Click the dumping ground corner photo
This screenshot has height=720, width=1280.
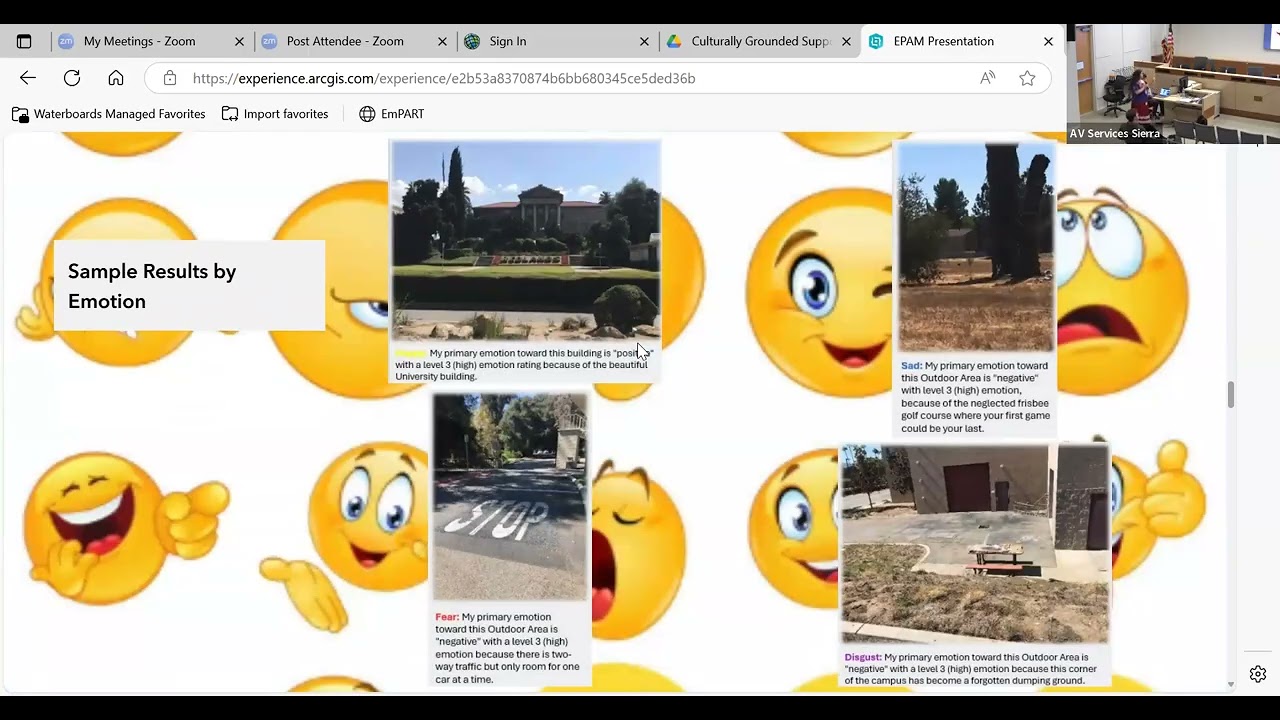tap(976, 544)
